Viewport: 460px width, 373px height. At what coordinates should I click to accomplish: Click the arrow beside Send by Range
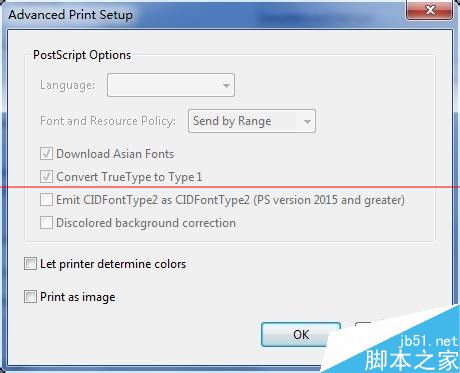[307, 122]
